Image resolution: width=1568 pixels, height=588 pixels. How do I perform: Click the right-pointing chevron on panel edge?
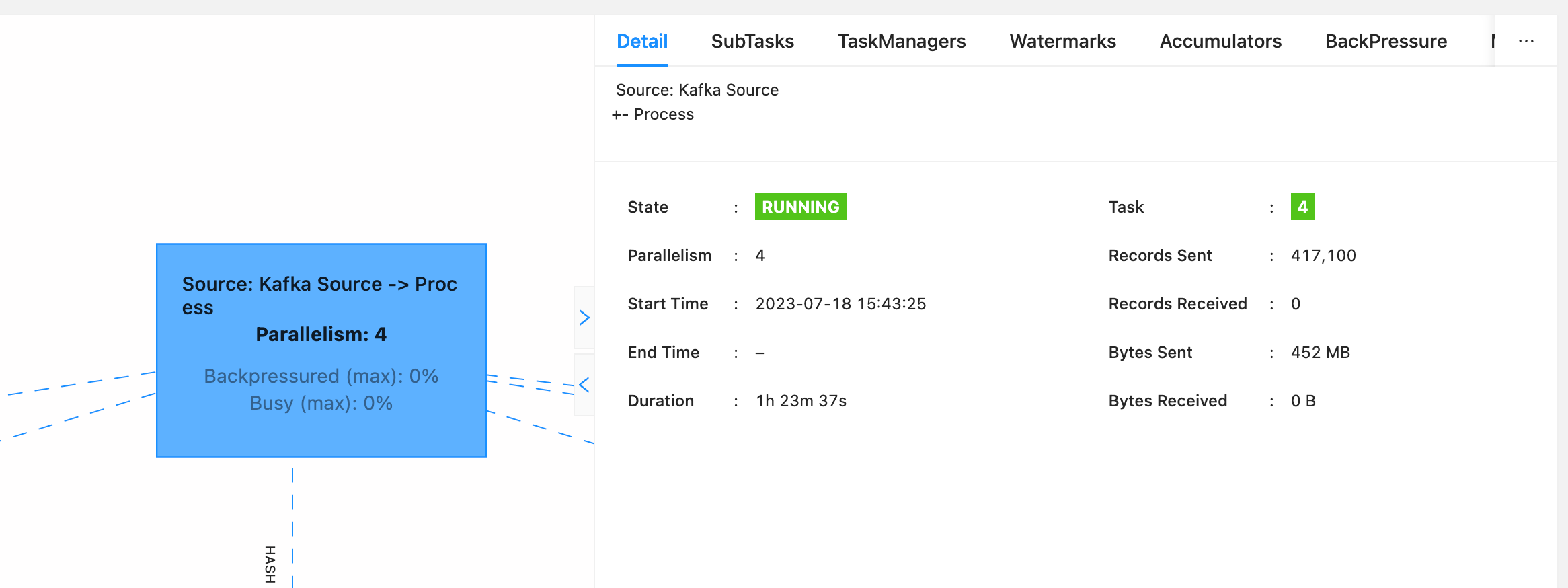(x=584, y=318)
